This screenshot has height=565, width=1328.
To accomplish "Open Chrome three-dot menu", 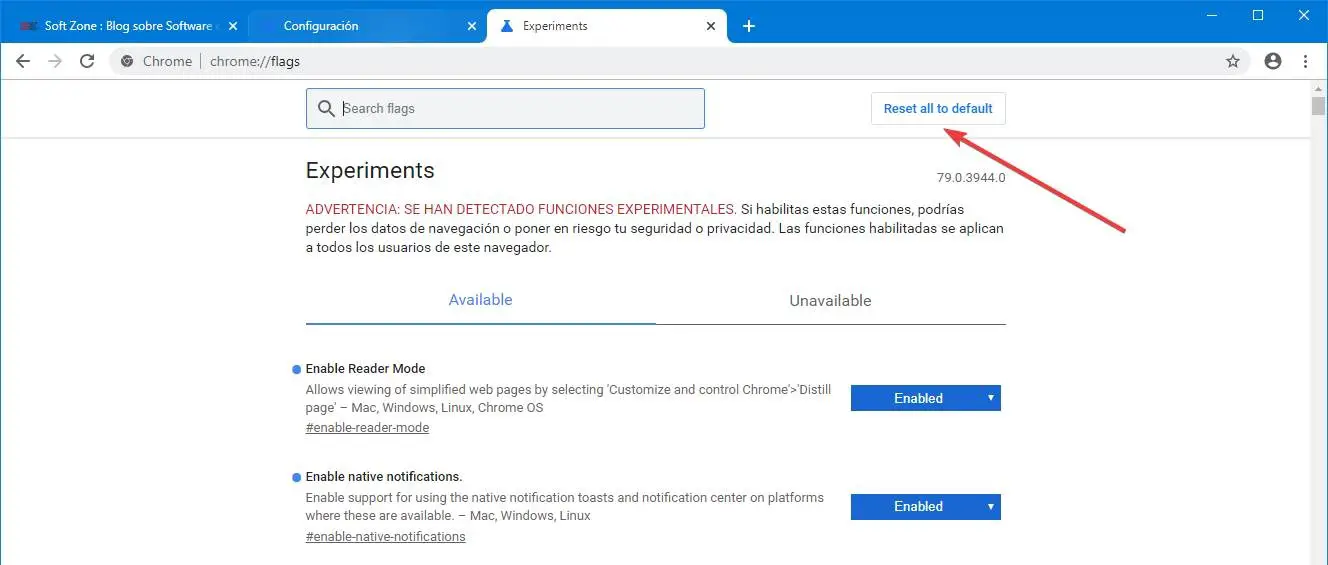I will click(1305, 61).
